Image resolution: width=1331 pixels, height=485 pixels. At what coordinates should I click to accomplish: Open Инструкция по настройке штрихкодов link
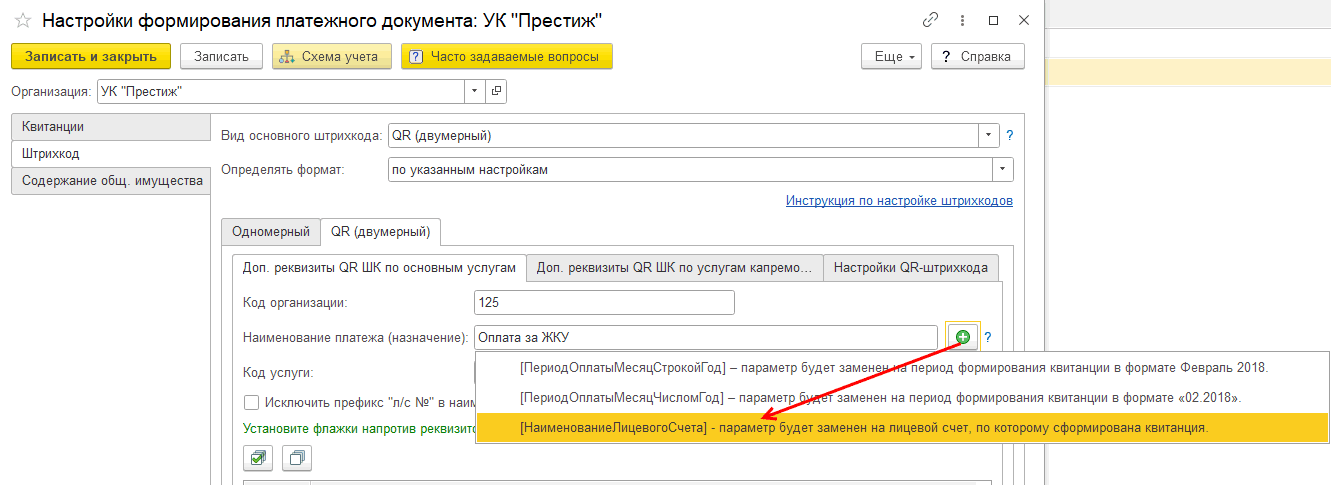pos(899,201)
